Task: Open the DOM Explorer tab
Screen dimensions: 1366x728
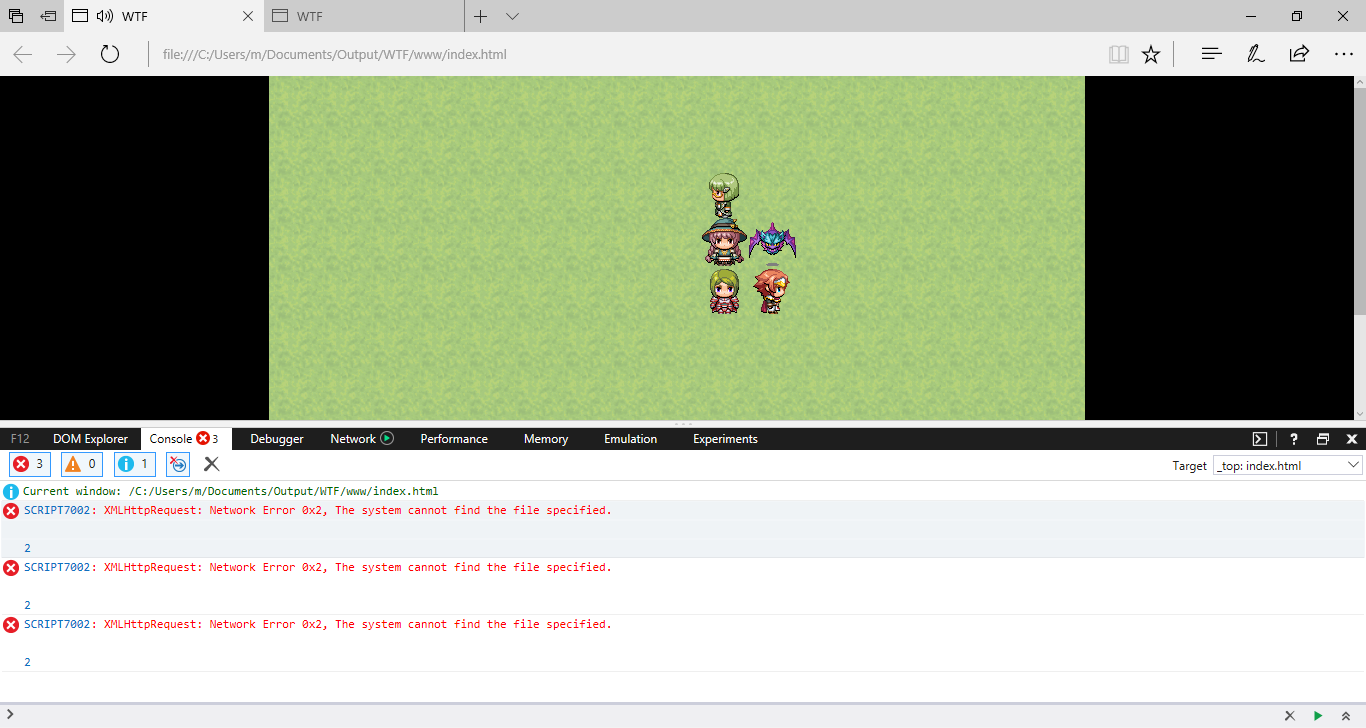Action: tap(91, 439)
